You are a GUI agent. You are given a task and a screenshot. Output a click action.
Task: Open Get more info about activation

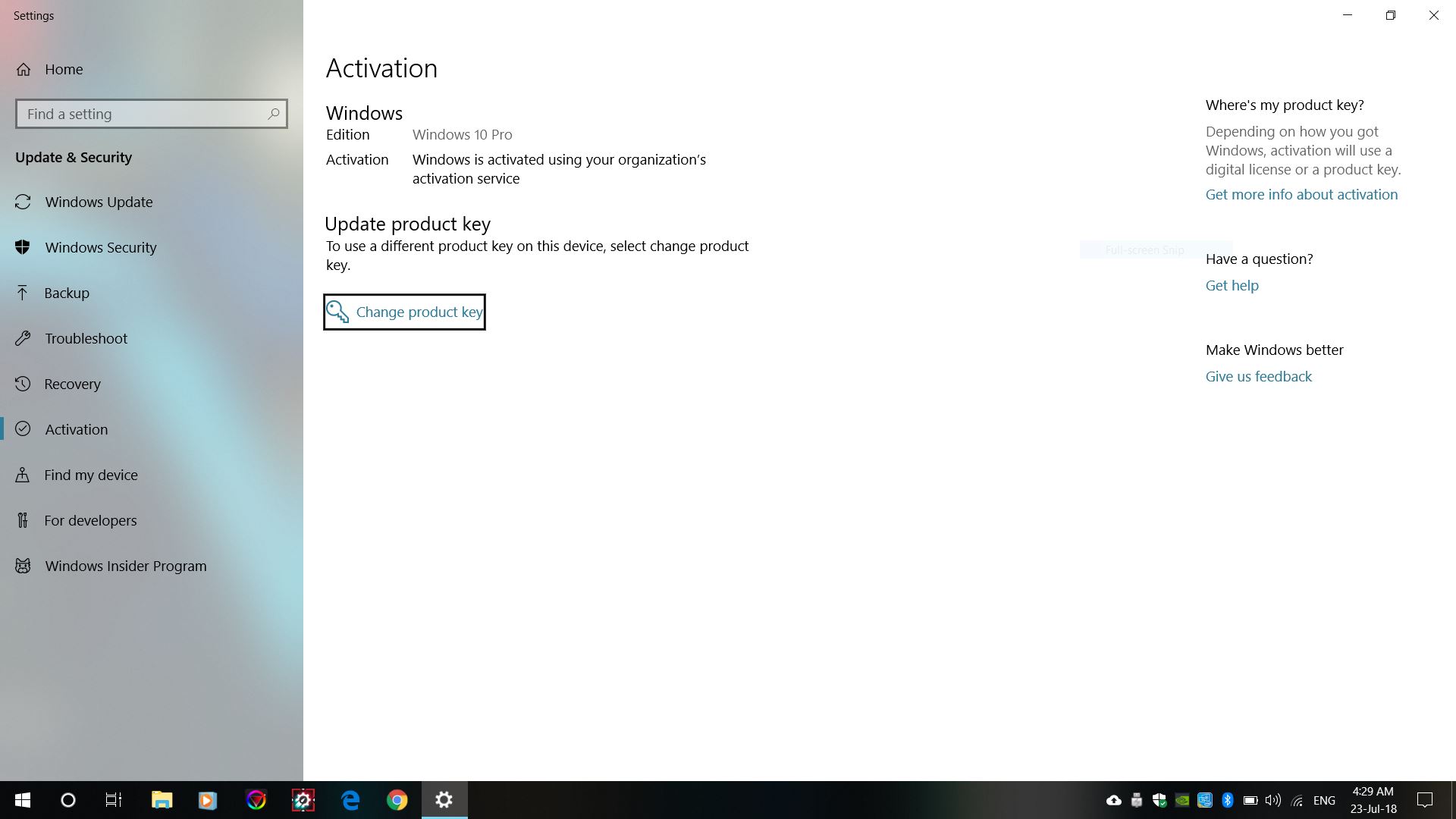tap(1301, 193)
